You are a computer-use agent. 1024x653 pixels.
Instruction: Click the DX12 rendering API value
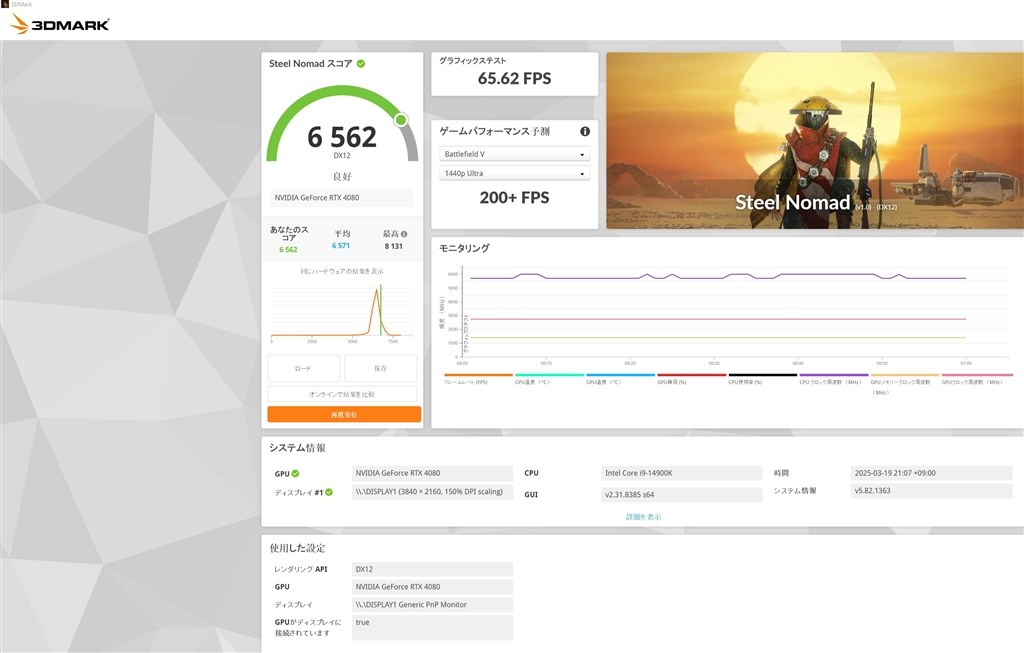[x=432, y=569]
